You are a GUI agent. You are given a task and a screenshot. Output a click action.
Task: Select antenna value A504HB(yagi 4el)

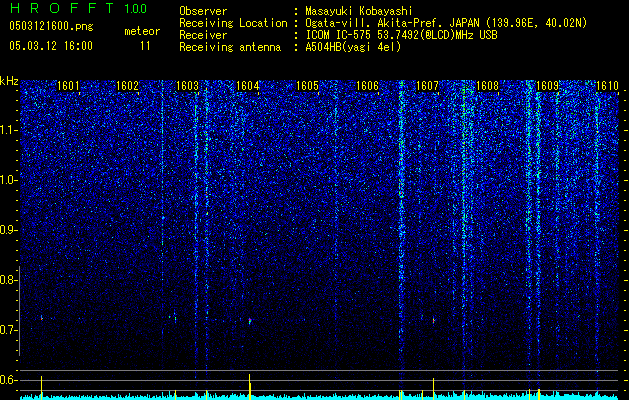tap(353, 47)
